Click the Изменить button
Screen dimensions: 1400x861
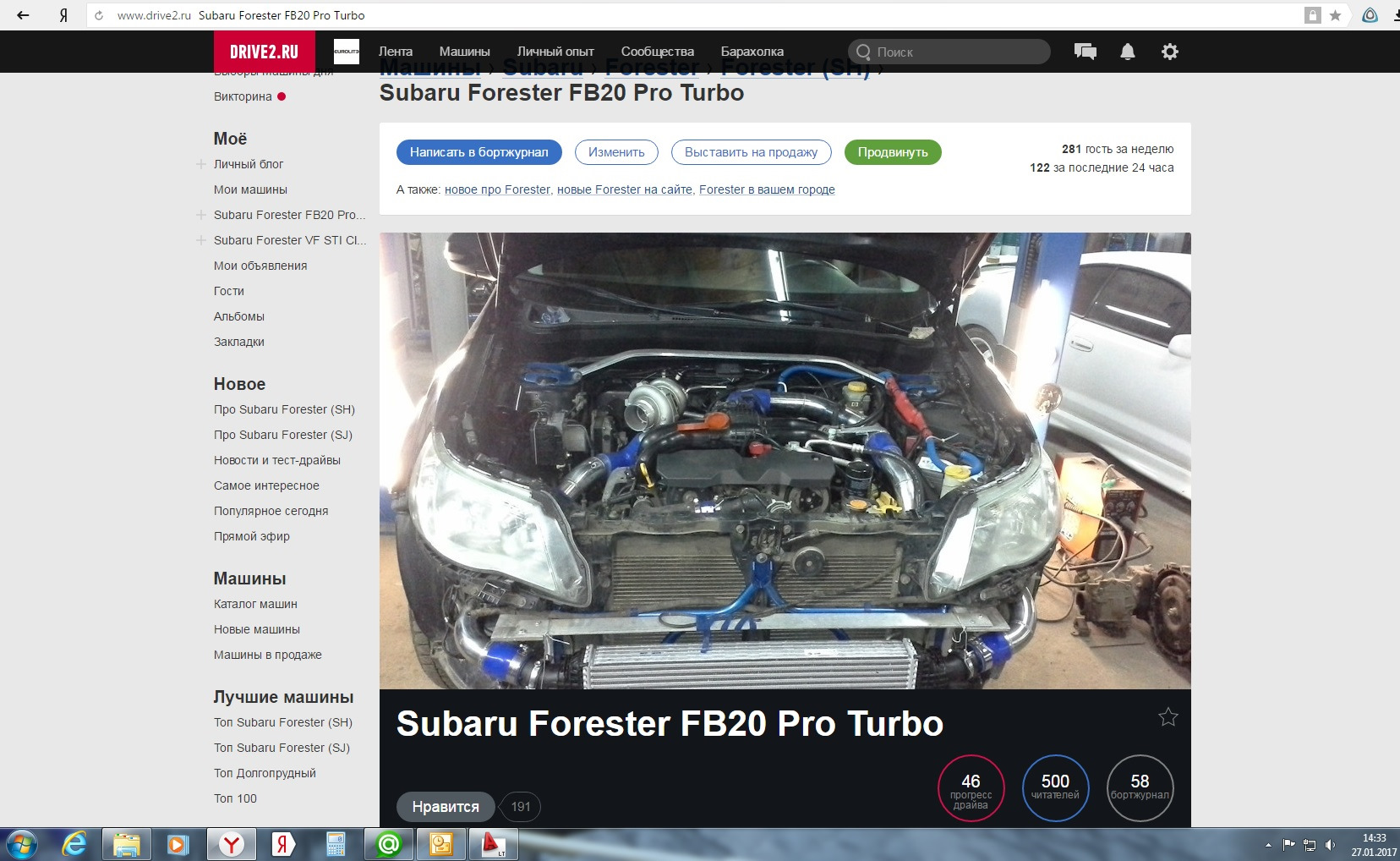[x=616, y=152]
